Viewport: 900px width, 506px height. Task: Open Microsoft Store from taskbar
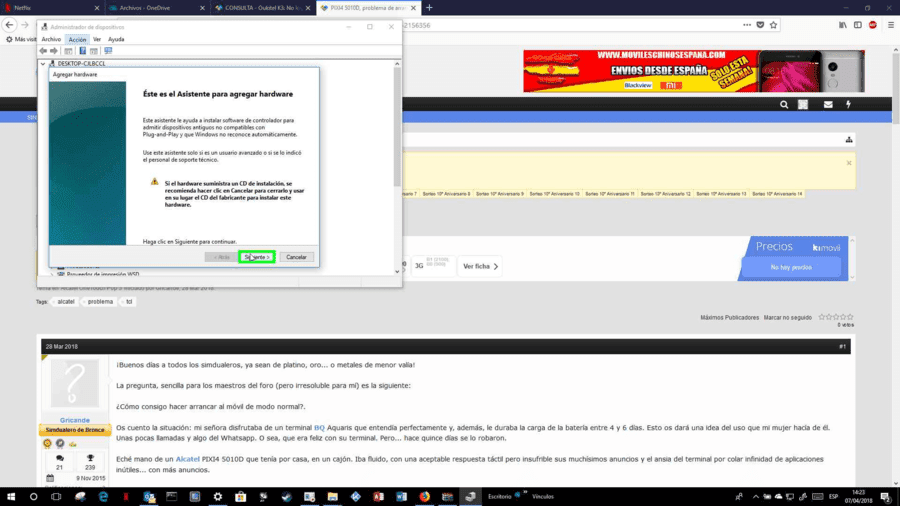pyautogui.click(x=240, y=497)
